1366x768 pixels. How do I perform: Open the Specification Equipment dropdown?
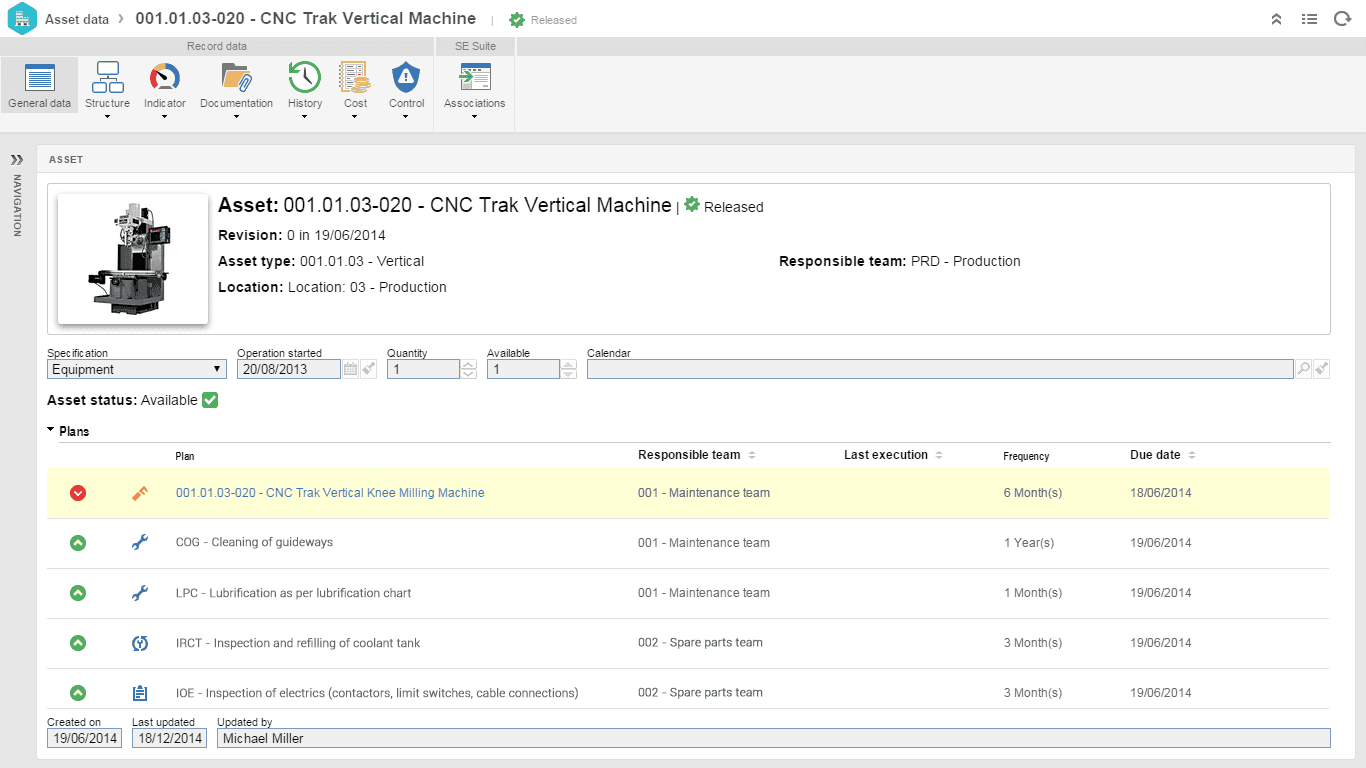[x=137, y=369]
